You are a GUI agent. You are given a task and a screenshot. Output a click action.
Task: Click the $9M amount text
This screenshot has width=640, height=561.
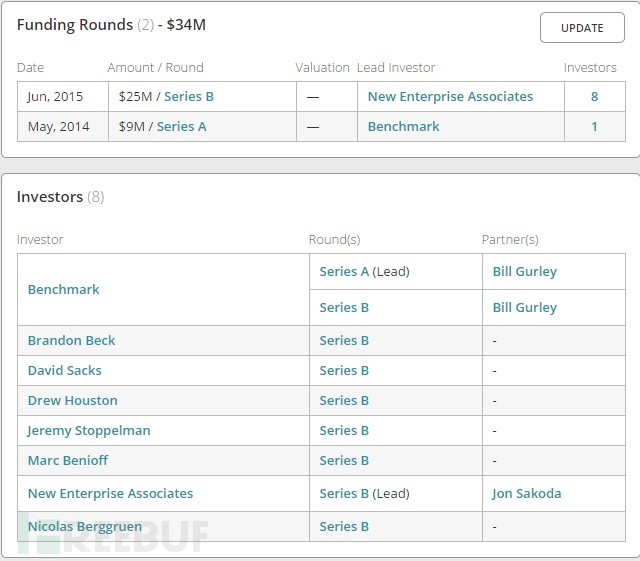(x=131, y=127)
